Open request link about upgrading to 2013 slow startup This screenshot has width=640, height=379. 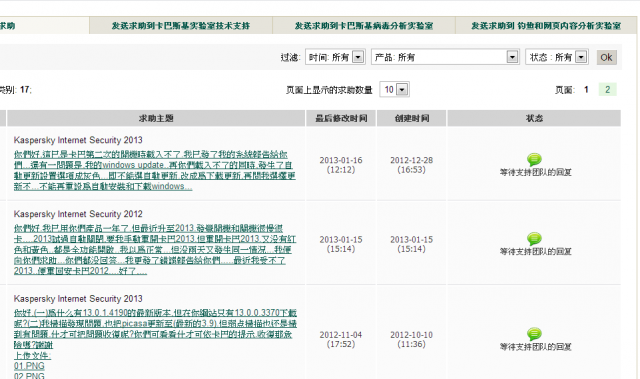coord(154,250)
